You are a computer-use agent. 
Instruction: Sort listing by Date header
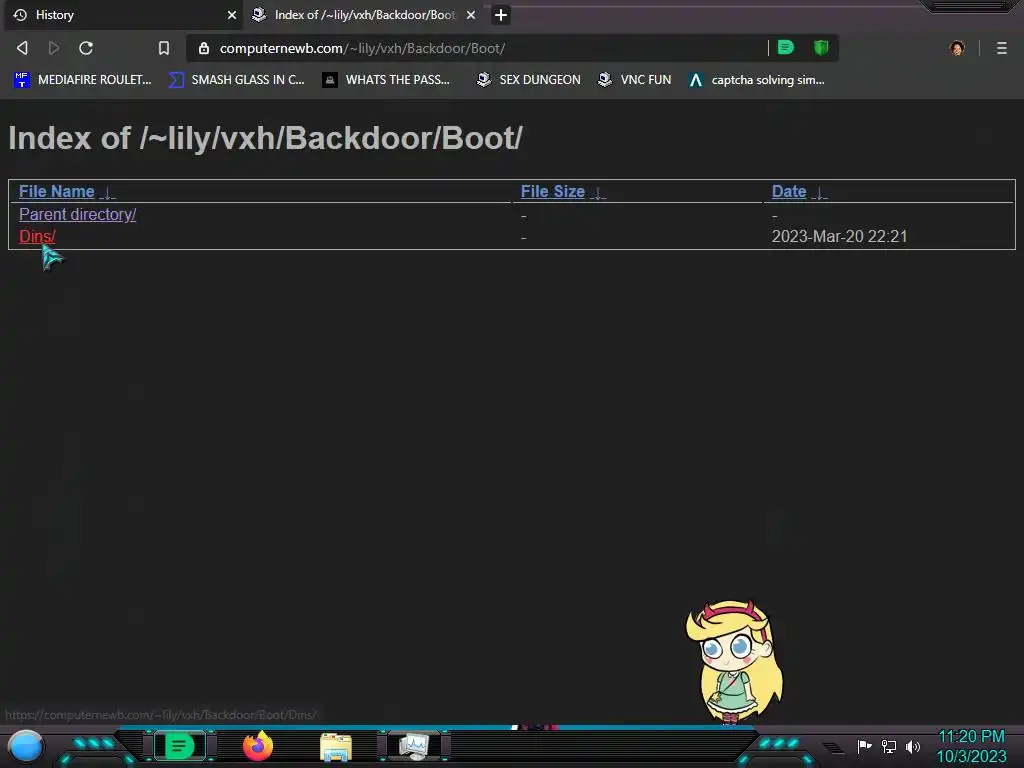click(x=789, y=191)
